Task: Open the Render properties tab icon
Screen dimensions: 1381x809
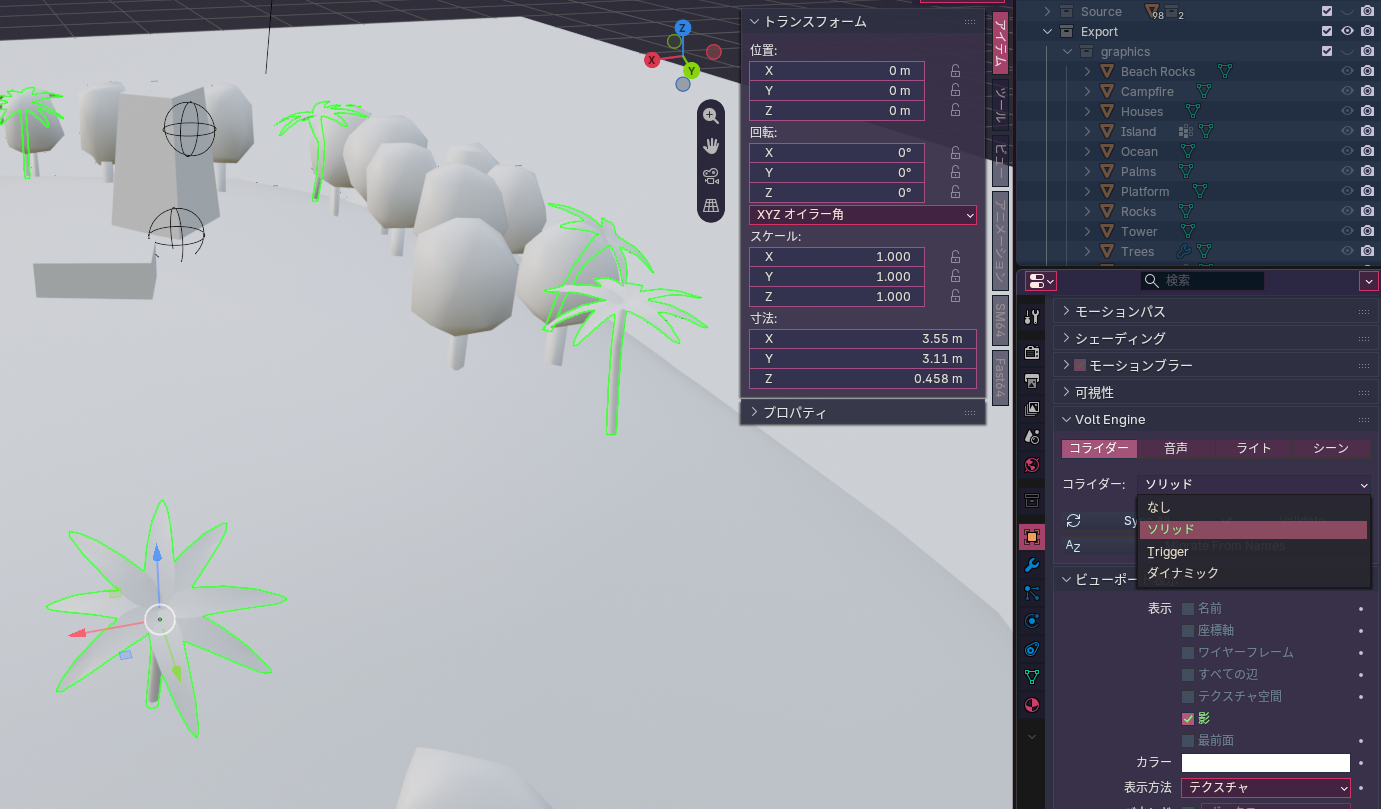Action: (x=1032, y=353)
